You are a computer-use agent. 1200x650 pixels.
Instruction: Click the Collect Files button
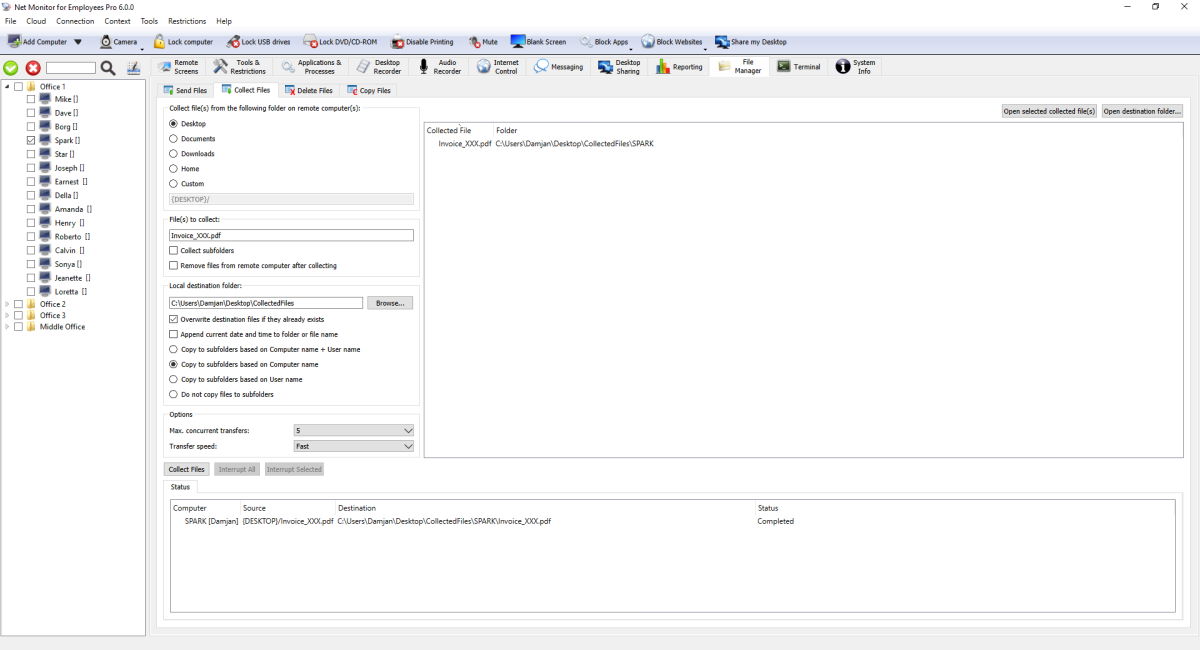pyautogui.click(x=187, y=469)
